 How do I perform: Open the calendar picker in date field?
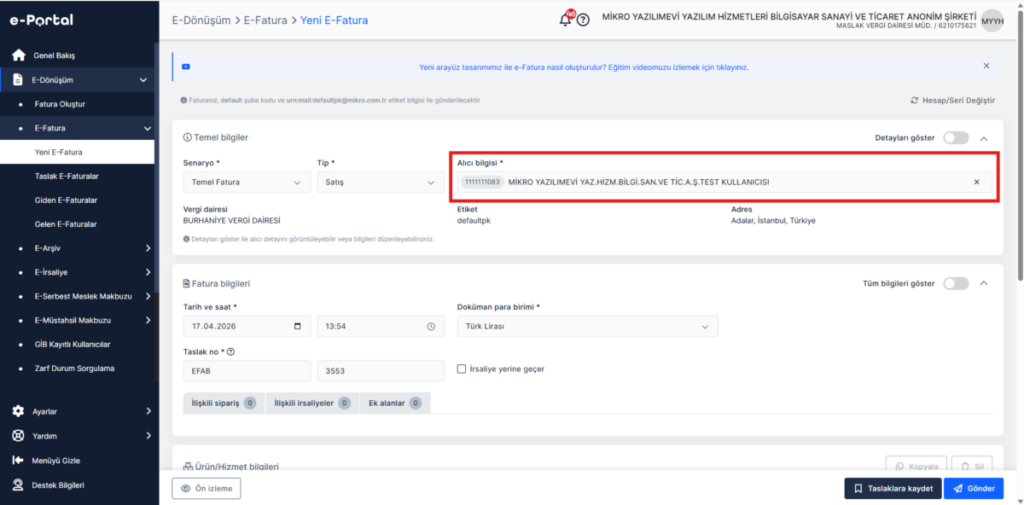click(298, 326)
